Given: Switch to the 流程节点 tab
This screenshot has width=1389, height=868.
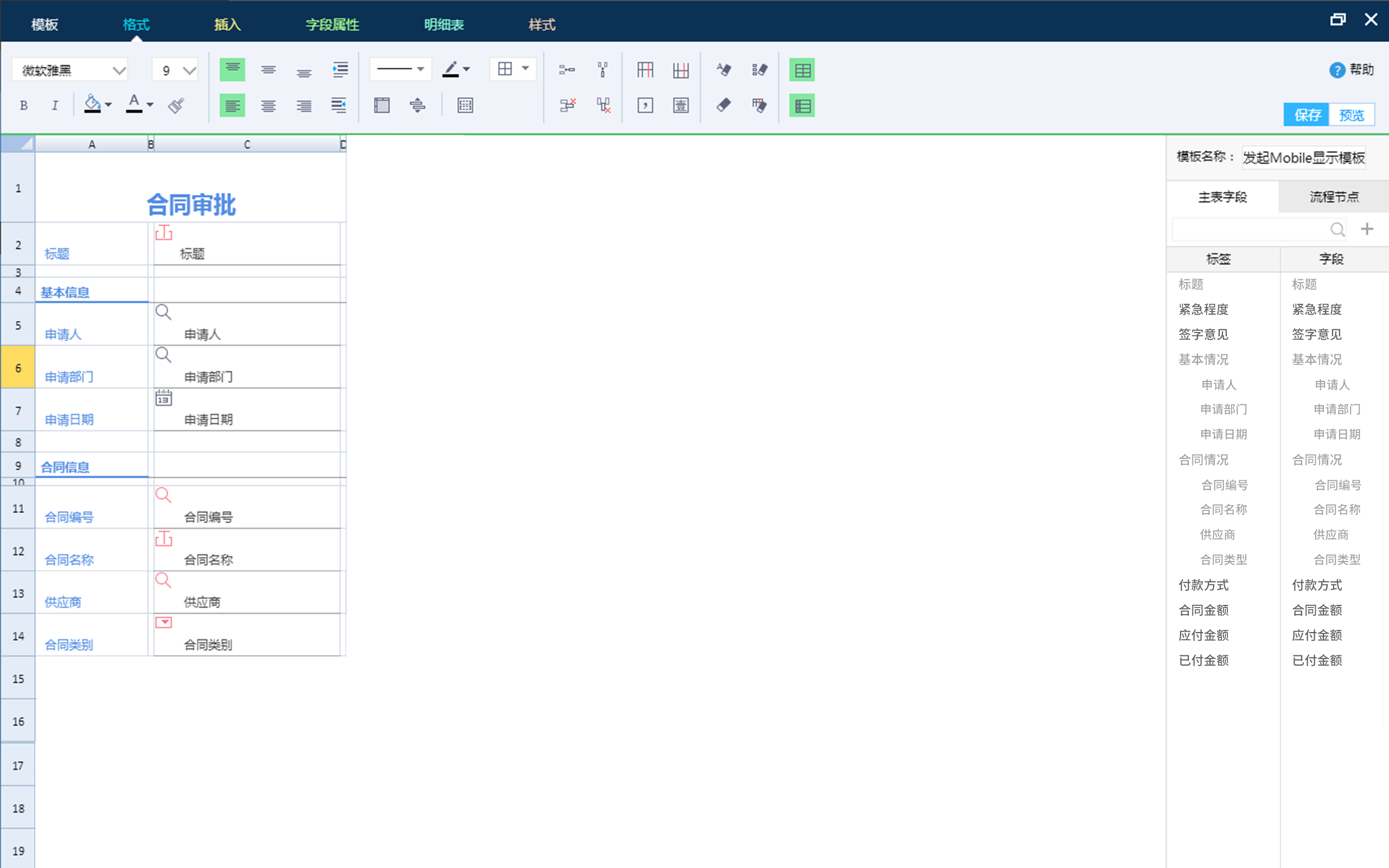Looking at the screenshot, I should [x=1333, y=197].
